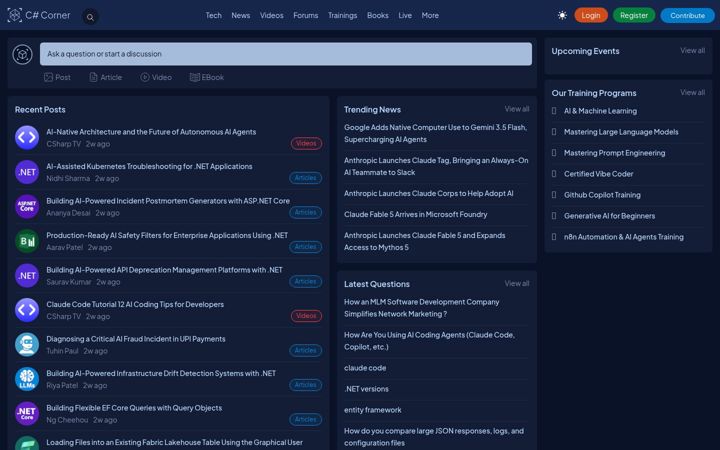Click the user avatar beside question box
The image size is (720, 450).
click(22, 54)
